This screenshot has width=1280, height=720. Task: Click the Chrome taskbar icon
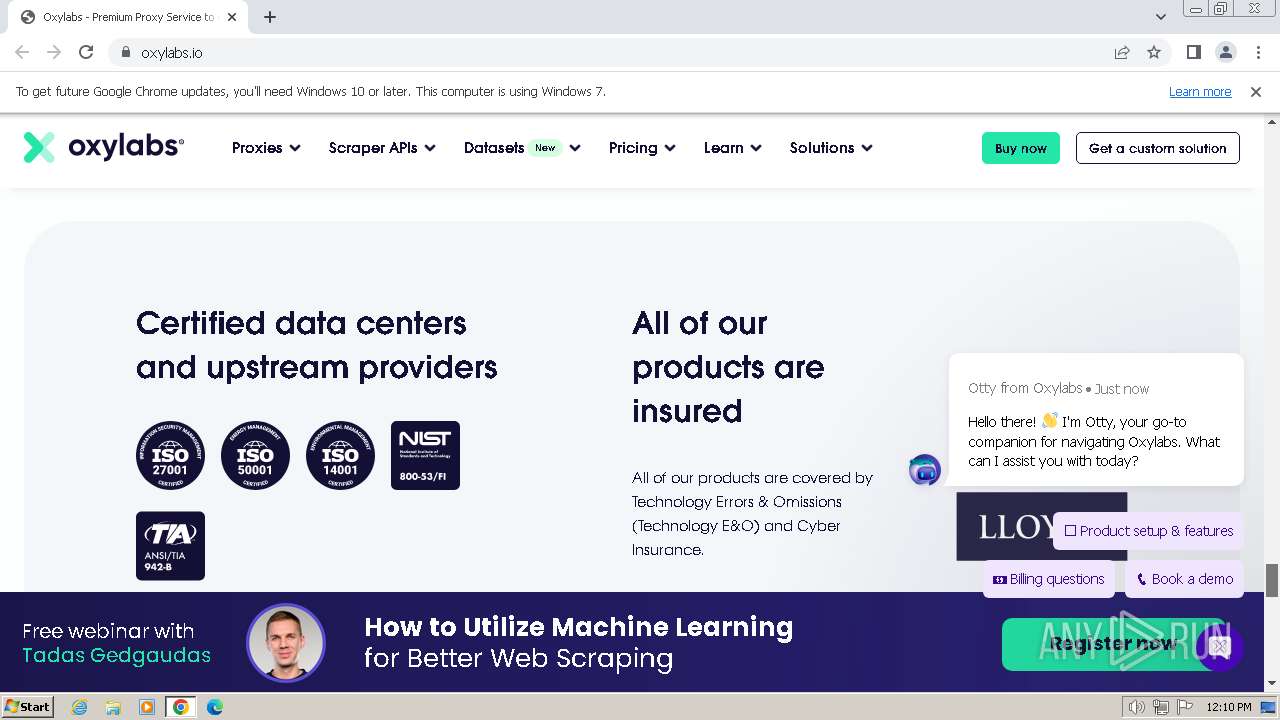click(181, 707)
